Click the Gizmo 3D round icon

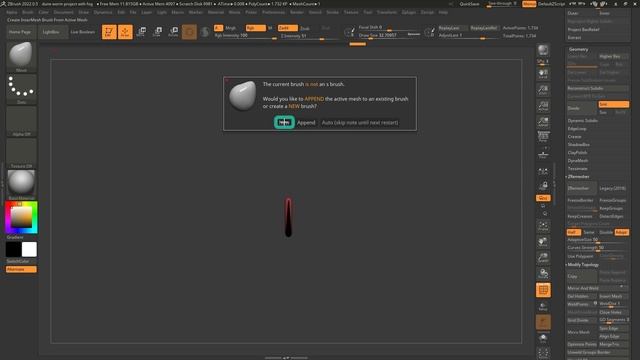pos(189,32)
